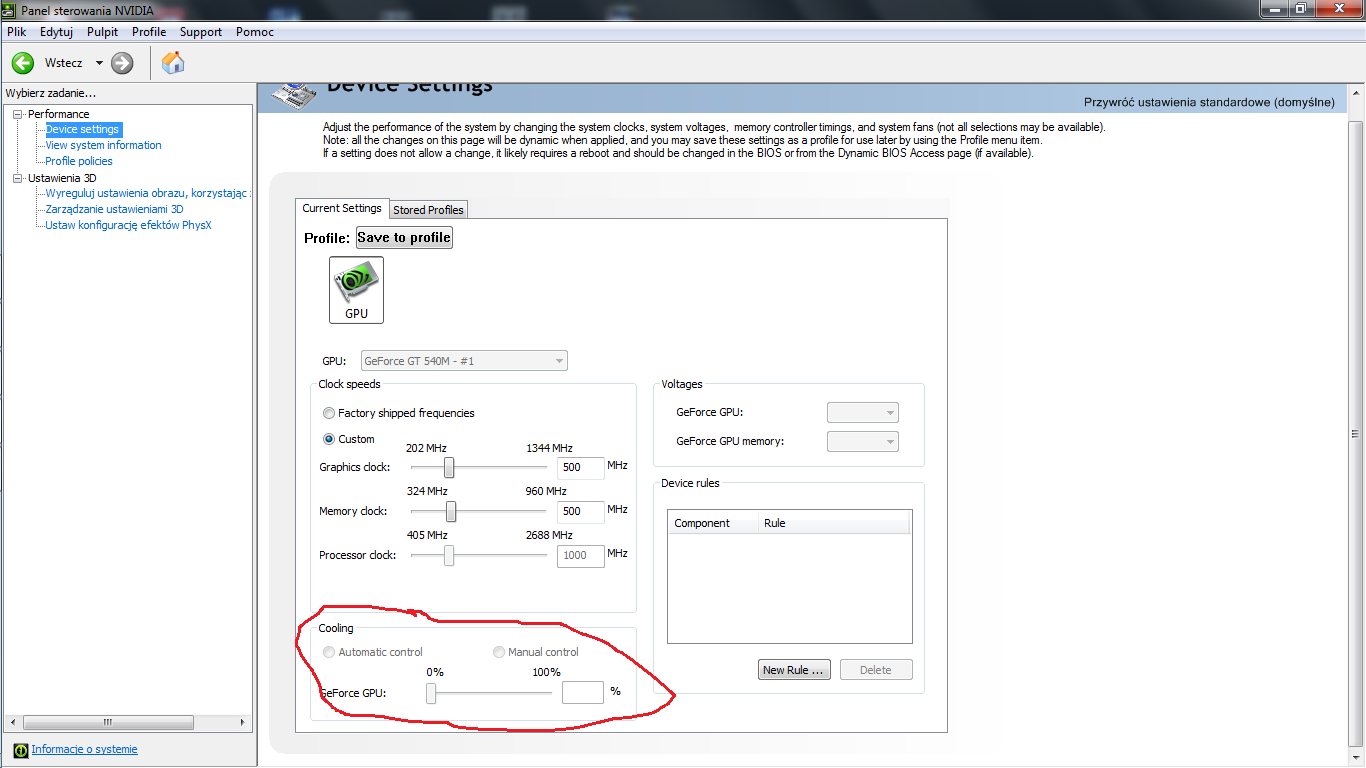
Task: Open View system information in the tree
Action: (103, 146)
